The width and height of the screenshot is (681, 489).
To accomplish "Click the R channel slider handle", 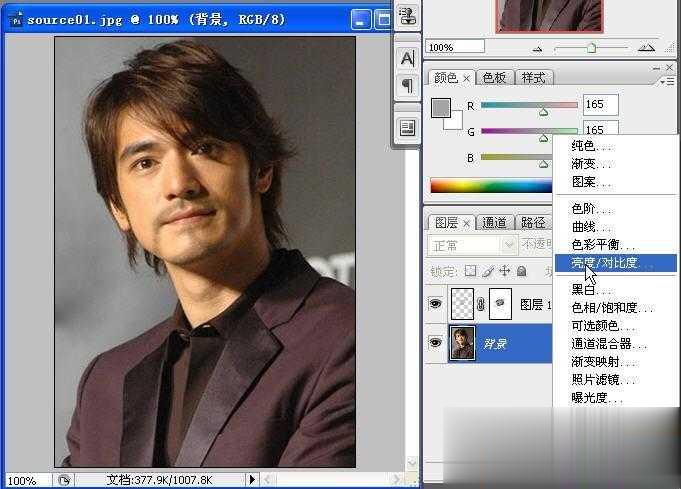I will tap(543, 112).
